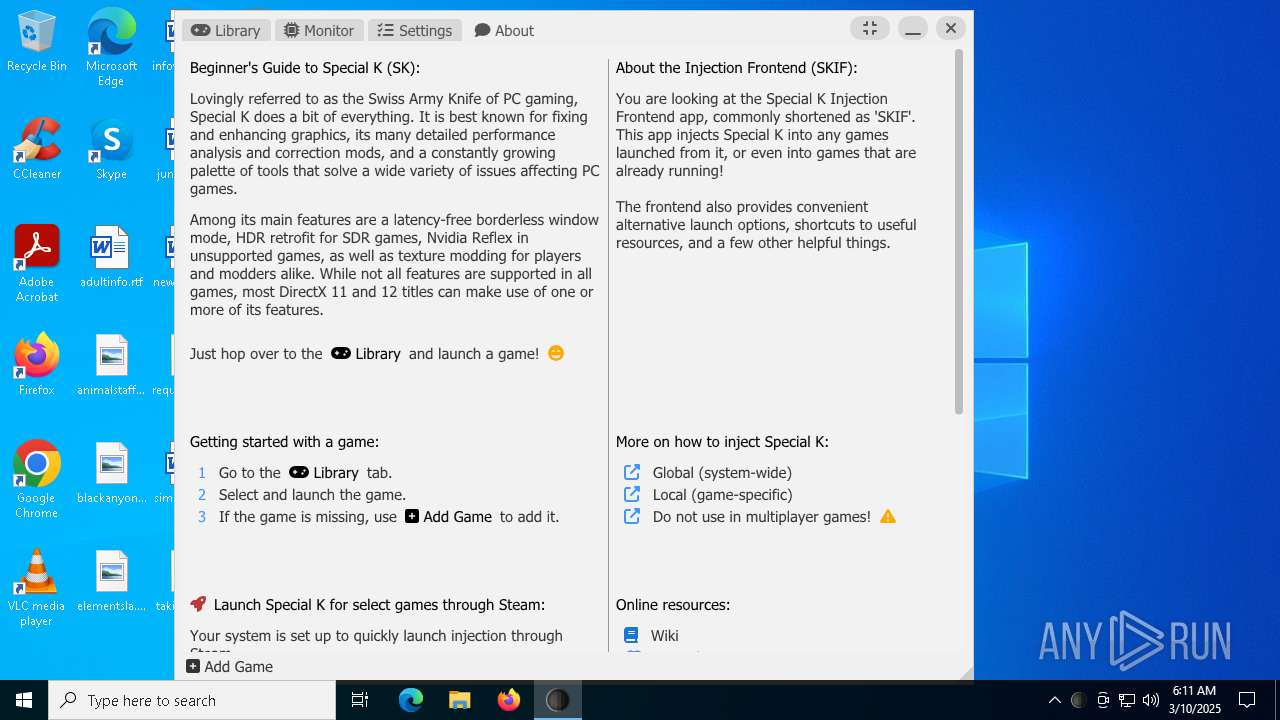
Task: Click the window resize grip corner
Action: coord(965,673)
